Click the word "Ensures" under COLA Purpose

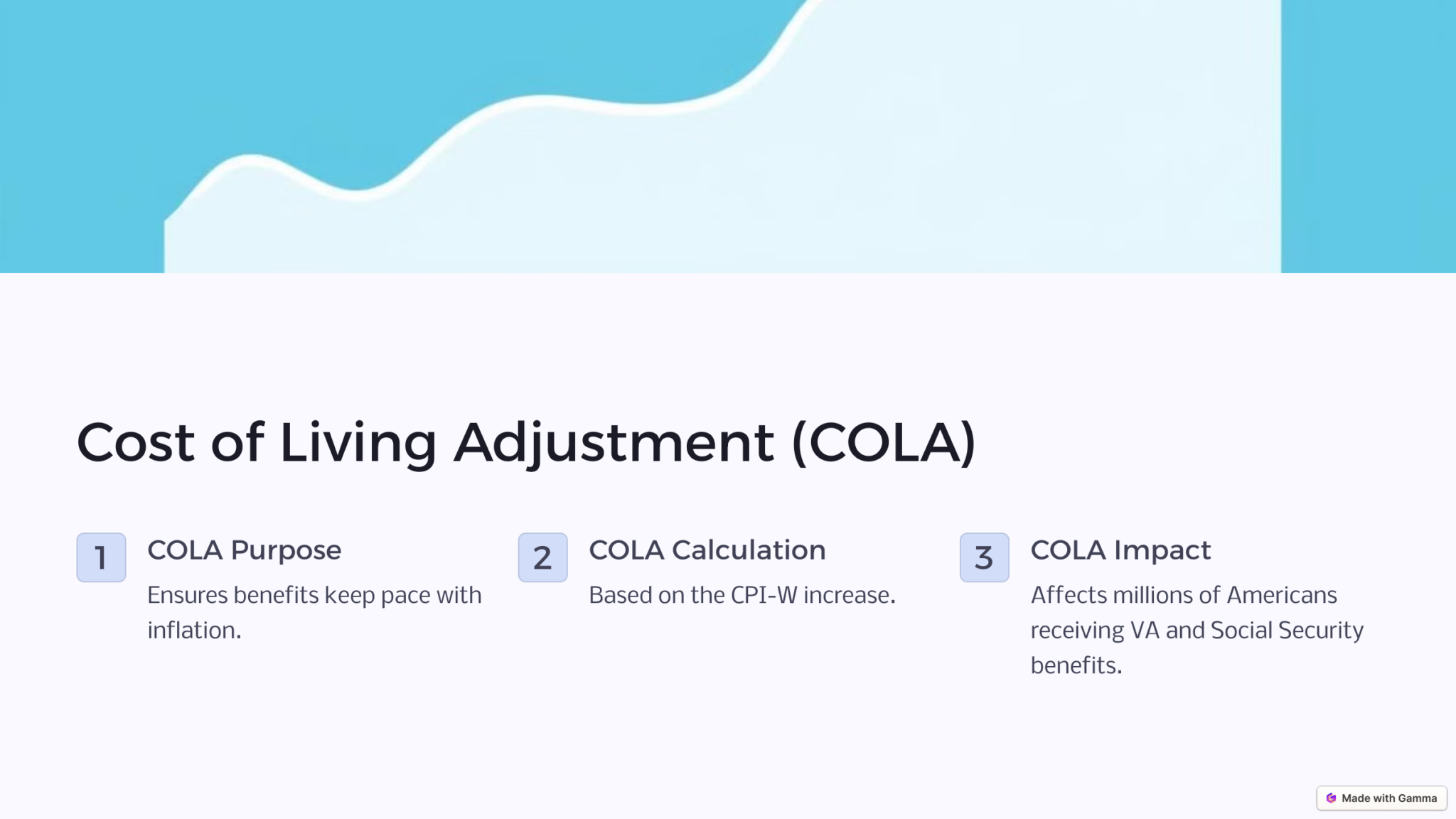(188, 595)
